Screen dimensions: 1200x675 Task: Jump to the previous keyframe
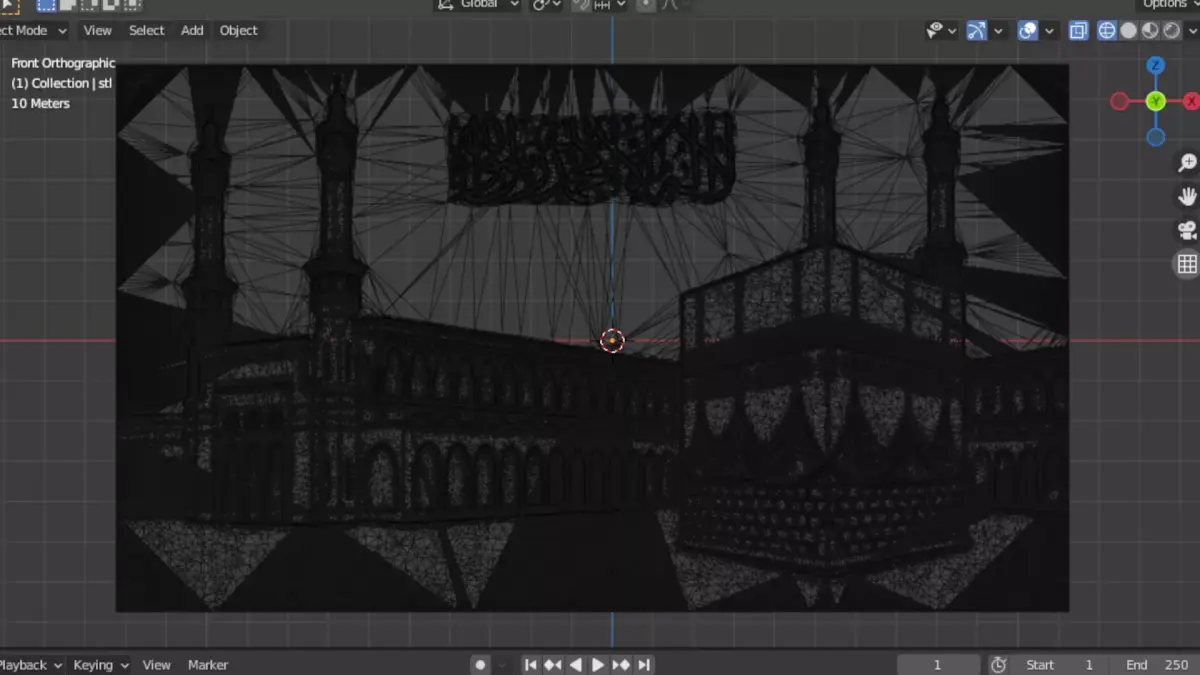pos(553,665)
